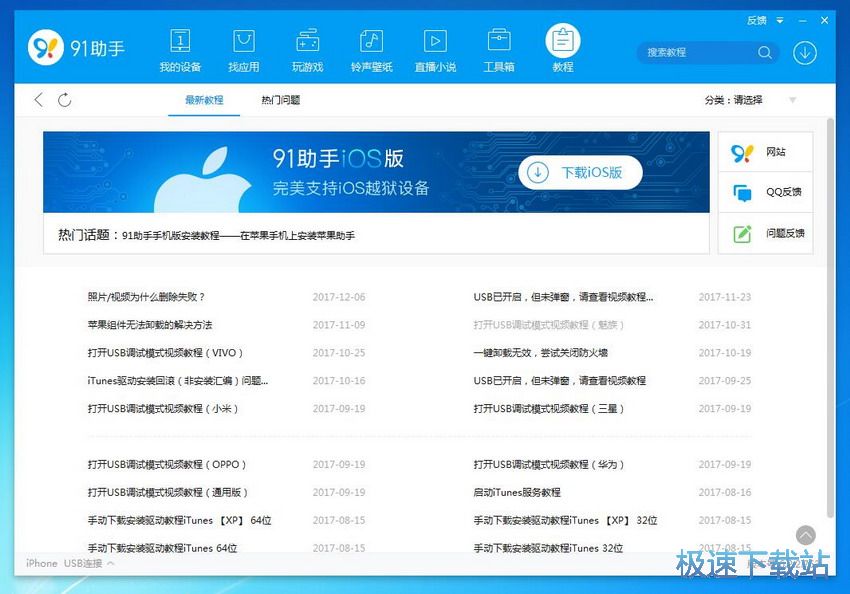
Task: Open 打开USB调试模式视频教程（OPPO）
Action: coord(167,464)
